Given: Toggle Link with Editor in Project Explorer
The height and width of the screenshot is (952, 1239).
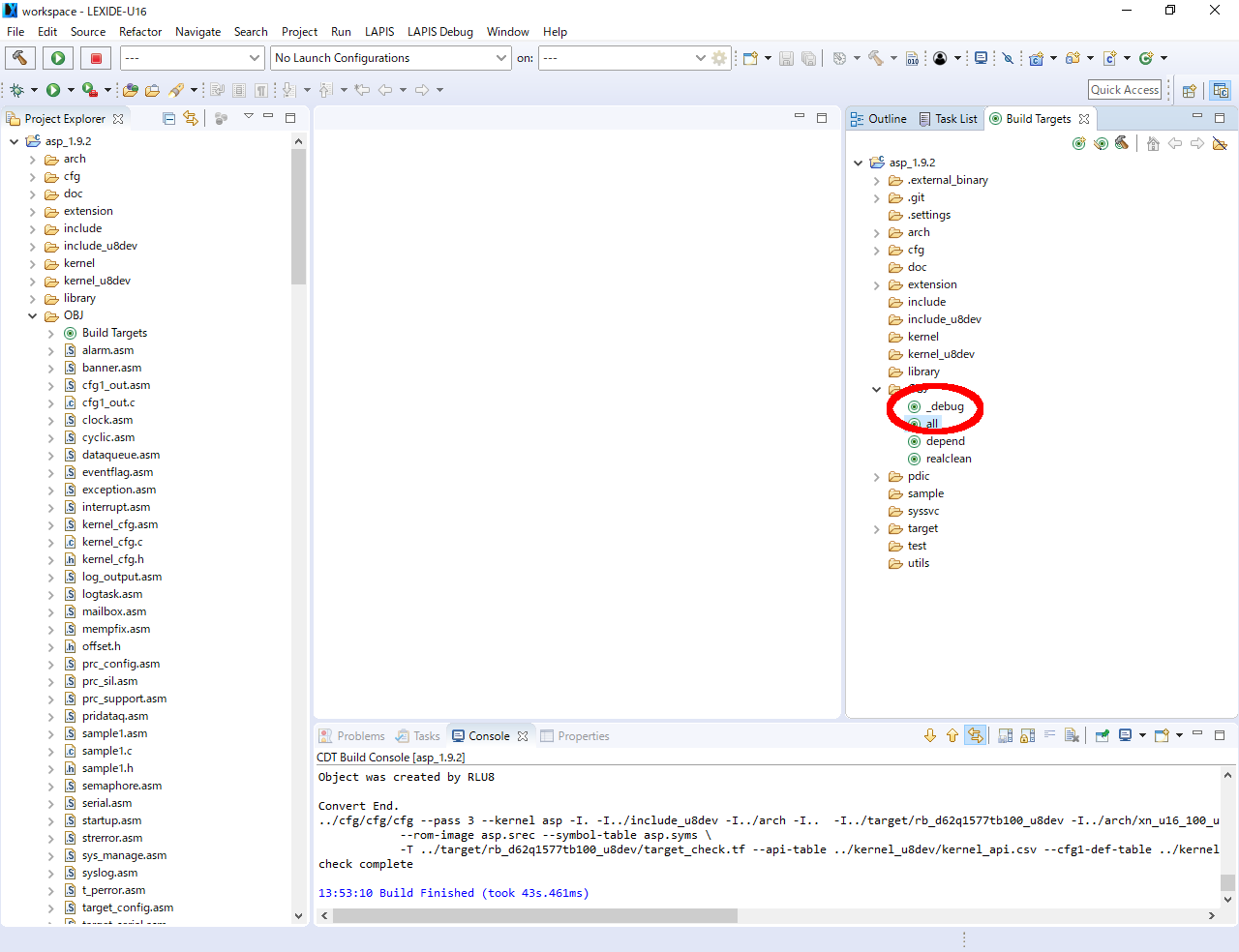Looking at the screenshot, I should click(191, 118).
